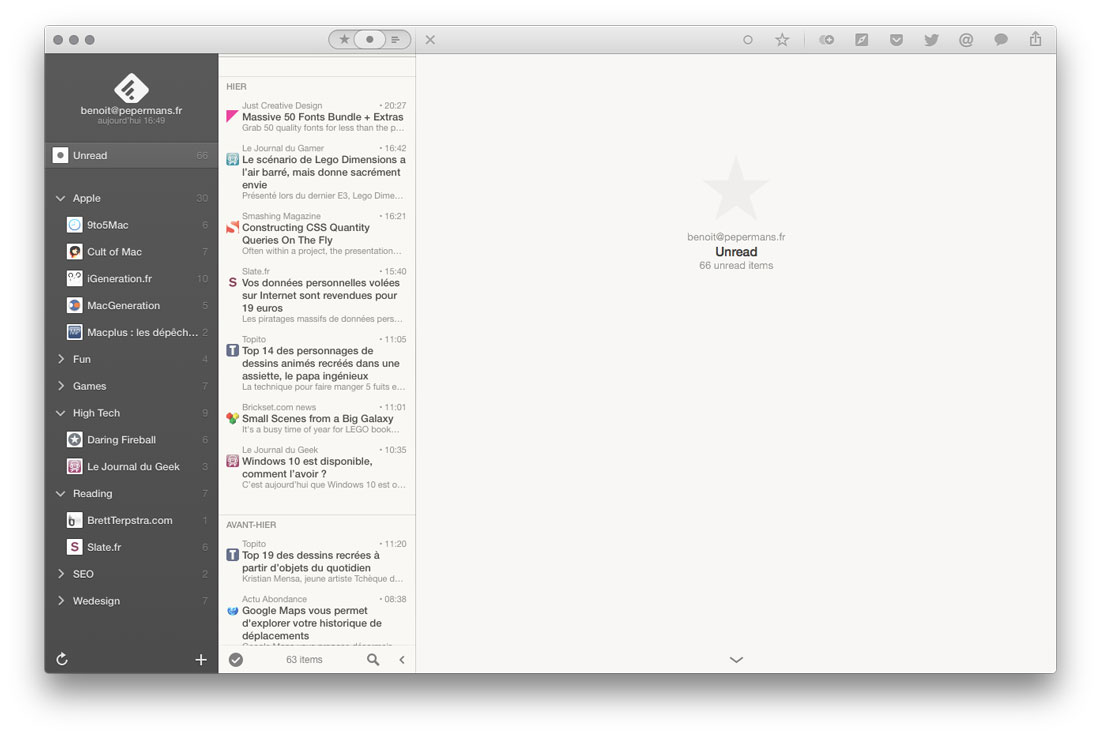Open article Le scénario de Lego Dimensions
Image resolution: width=1100 pixels, height=736 pixels.
tap(317, 172)
